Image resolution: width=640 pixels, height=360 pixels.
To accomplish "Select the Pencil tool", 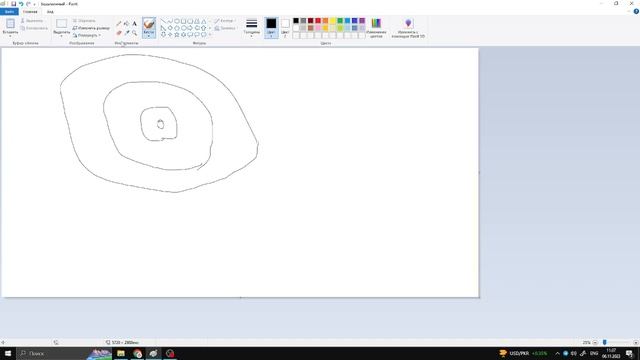I will [119, 24].
